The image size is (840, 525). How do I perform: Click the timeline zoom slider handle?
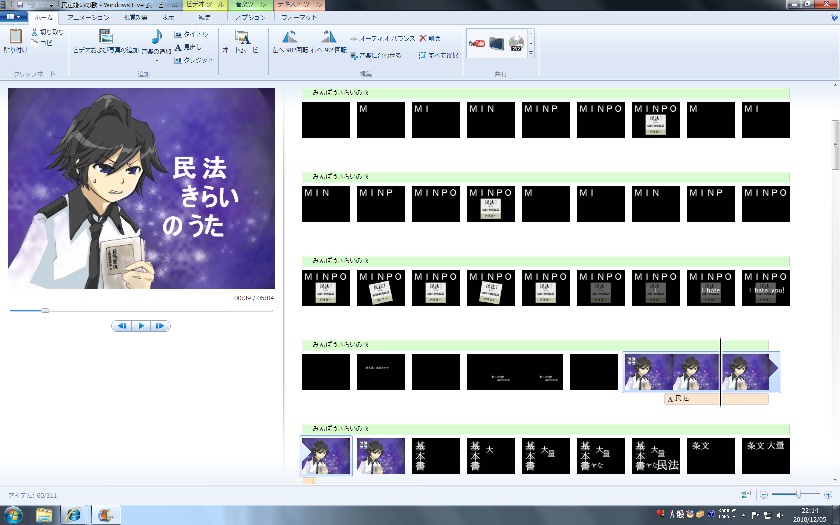pos(798,494)
